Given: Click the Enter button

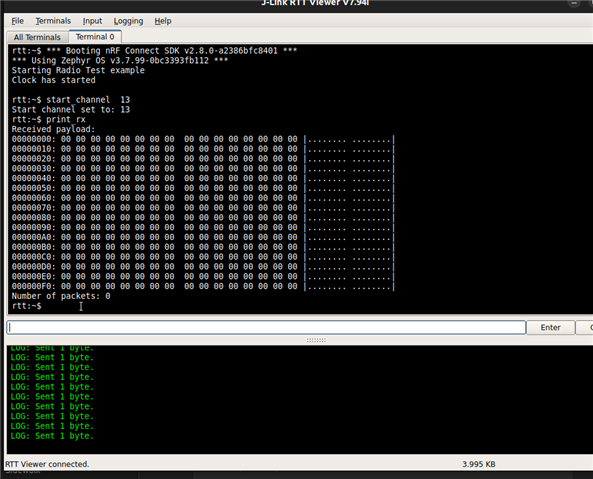Looking at the screenshot, I should tap(550, 327).
